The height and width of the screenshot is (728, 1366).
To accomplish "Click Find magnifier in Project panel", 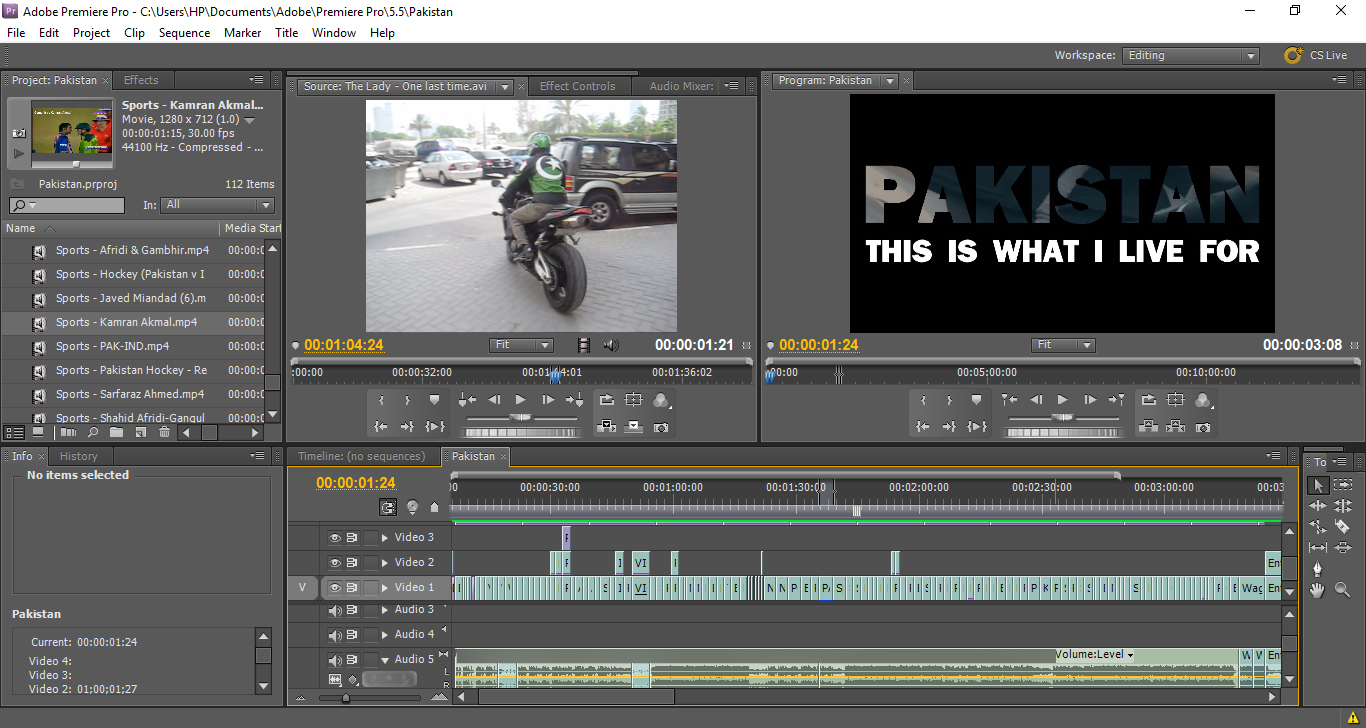I will tap(92, 432).
